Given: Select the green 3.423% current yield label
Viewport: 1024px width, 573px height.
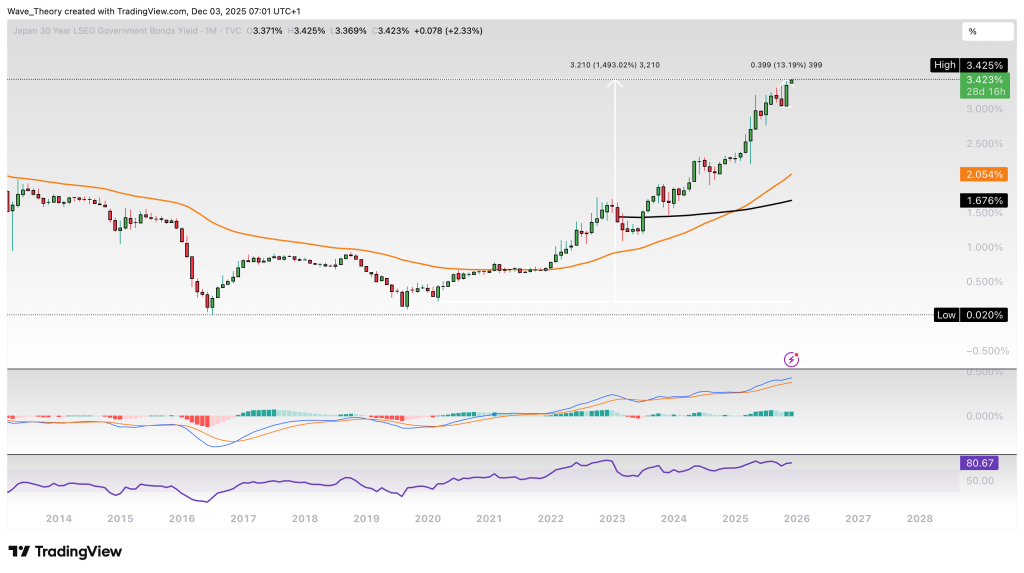Looking at the screenshot, I should point(982,79).
